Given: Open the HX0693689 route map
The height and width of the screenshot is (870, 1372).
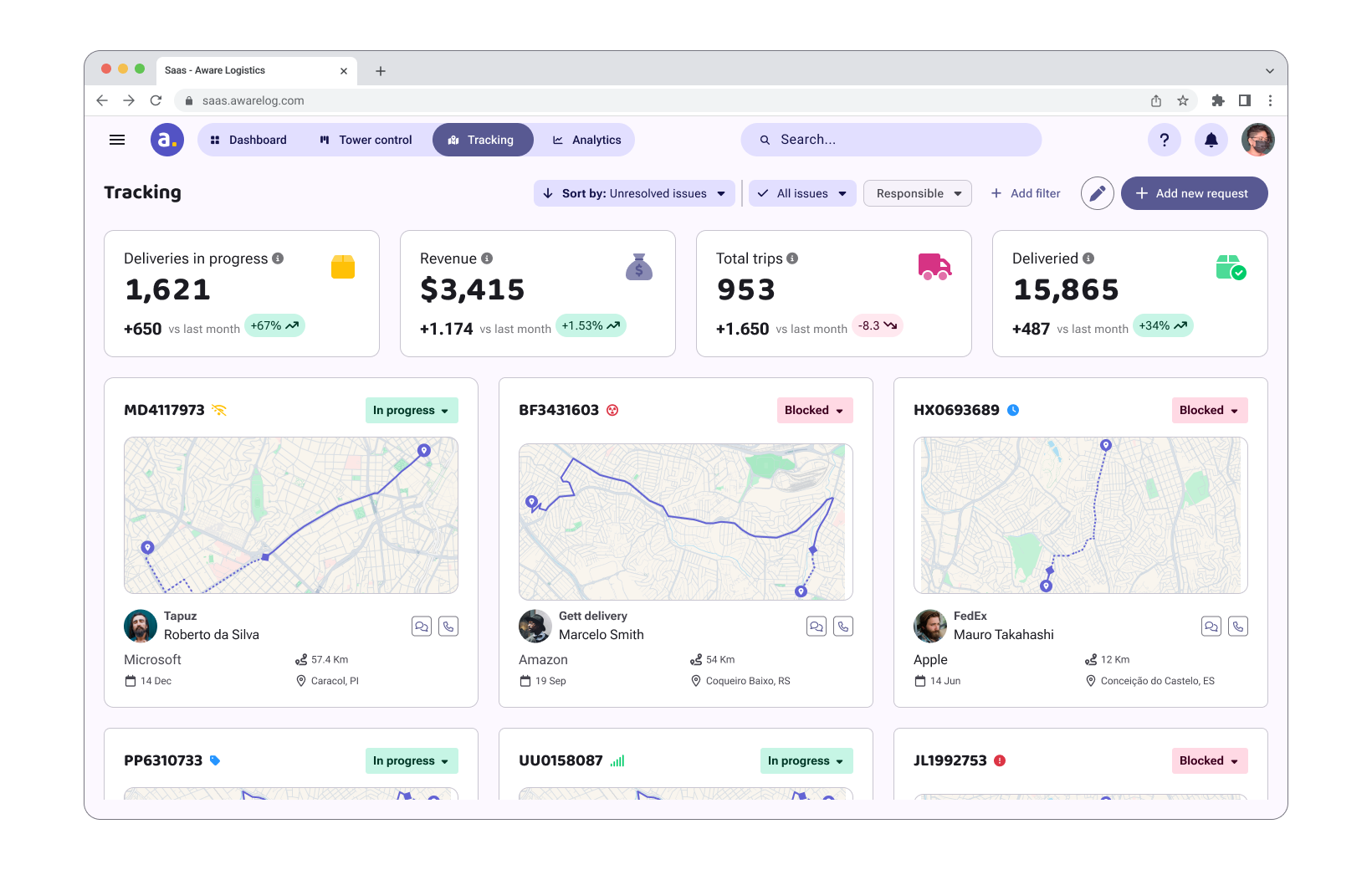Looking at the screenshot, I should (x=1081, y=515).
